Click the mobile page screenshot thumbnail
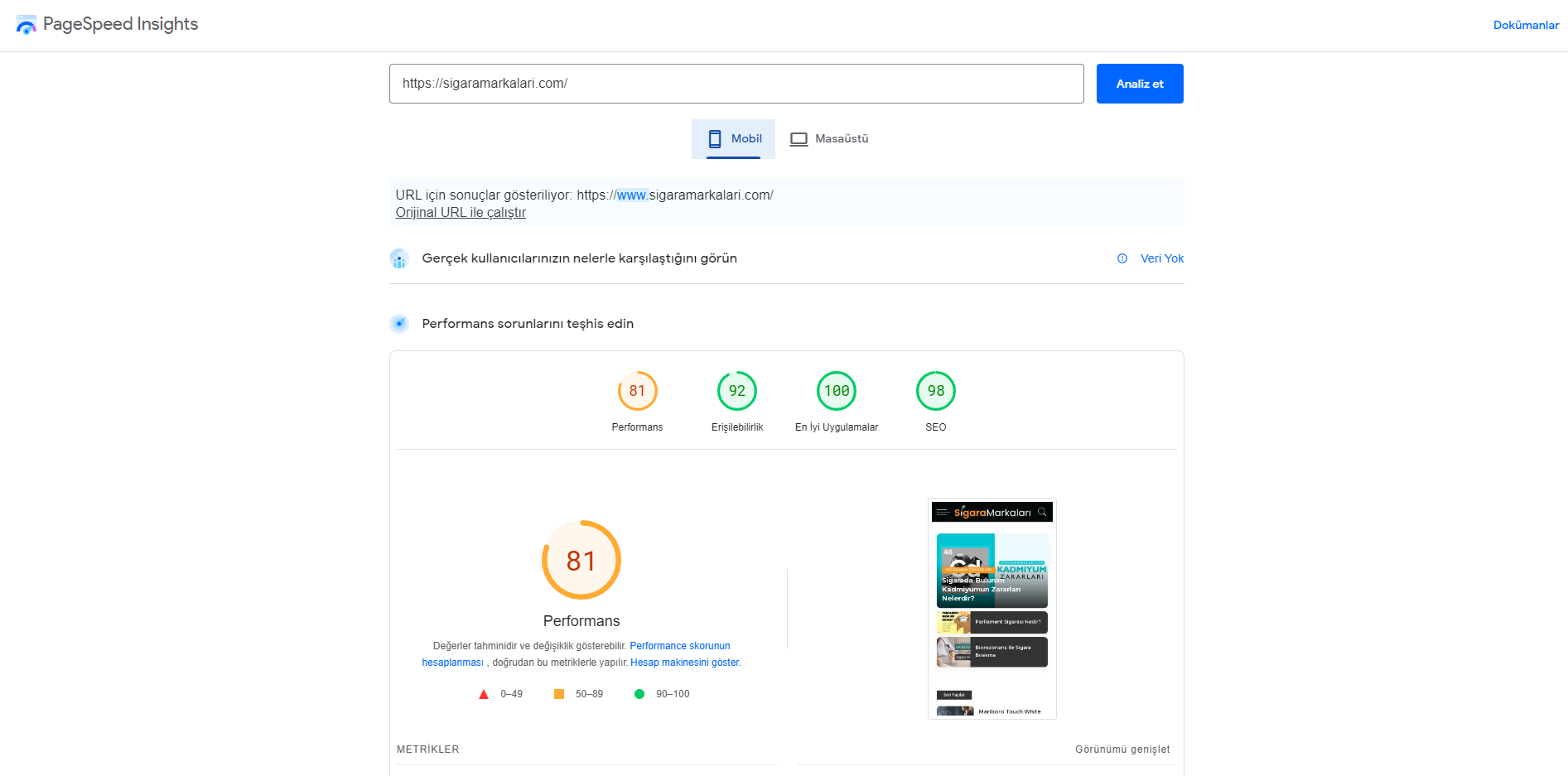1568x776 pixels. click(x=992, y=609)
